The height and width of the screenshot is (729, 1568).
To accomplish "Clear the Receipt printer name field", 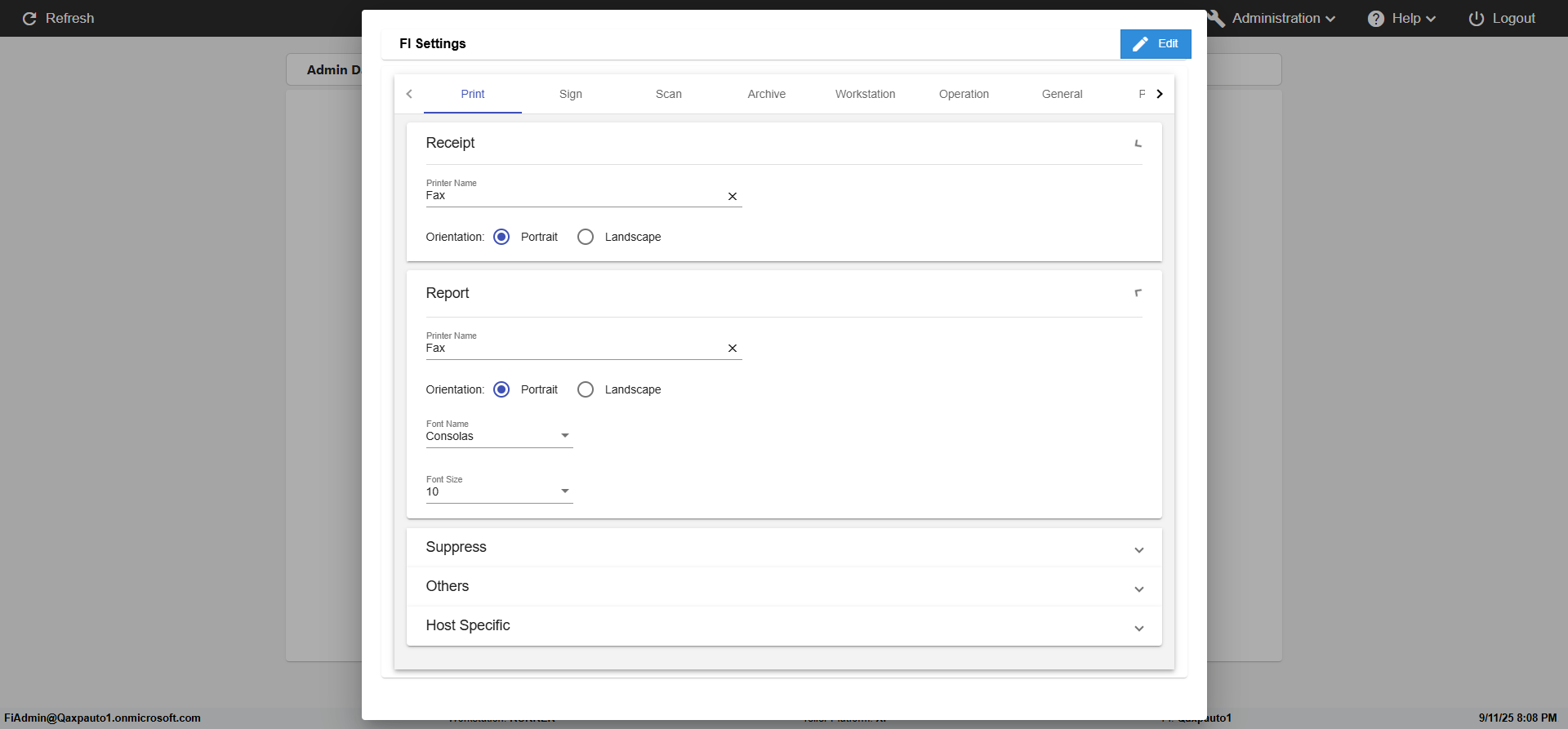I will (x=733, y=196).
